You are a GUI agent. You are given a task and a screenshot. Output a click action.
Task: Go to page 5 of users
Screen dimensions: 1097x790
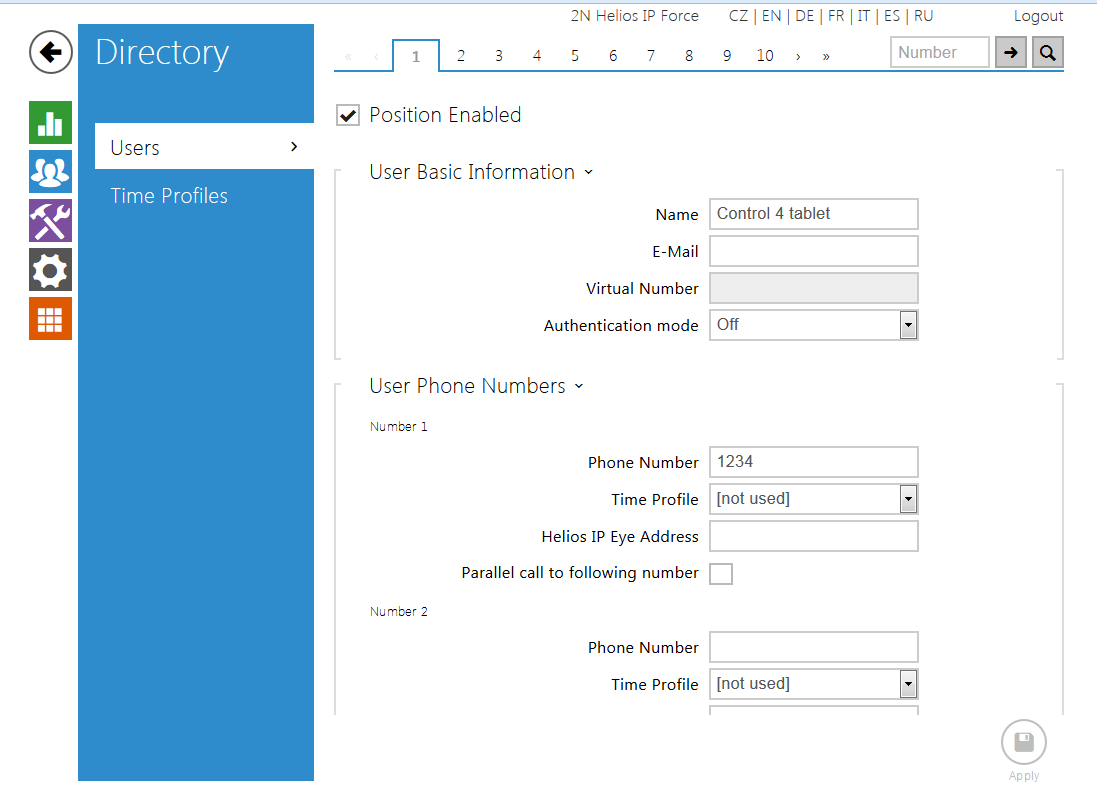575,56
